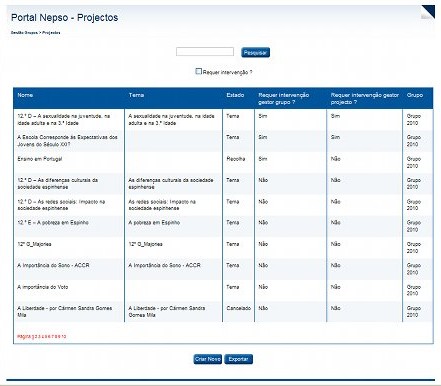The height and width of the screenshot is (386, 441).
Task: Click Tema cell 'A pobreza em Espinho'
Action: [x=154, y=223]
